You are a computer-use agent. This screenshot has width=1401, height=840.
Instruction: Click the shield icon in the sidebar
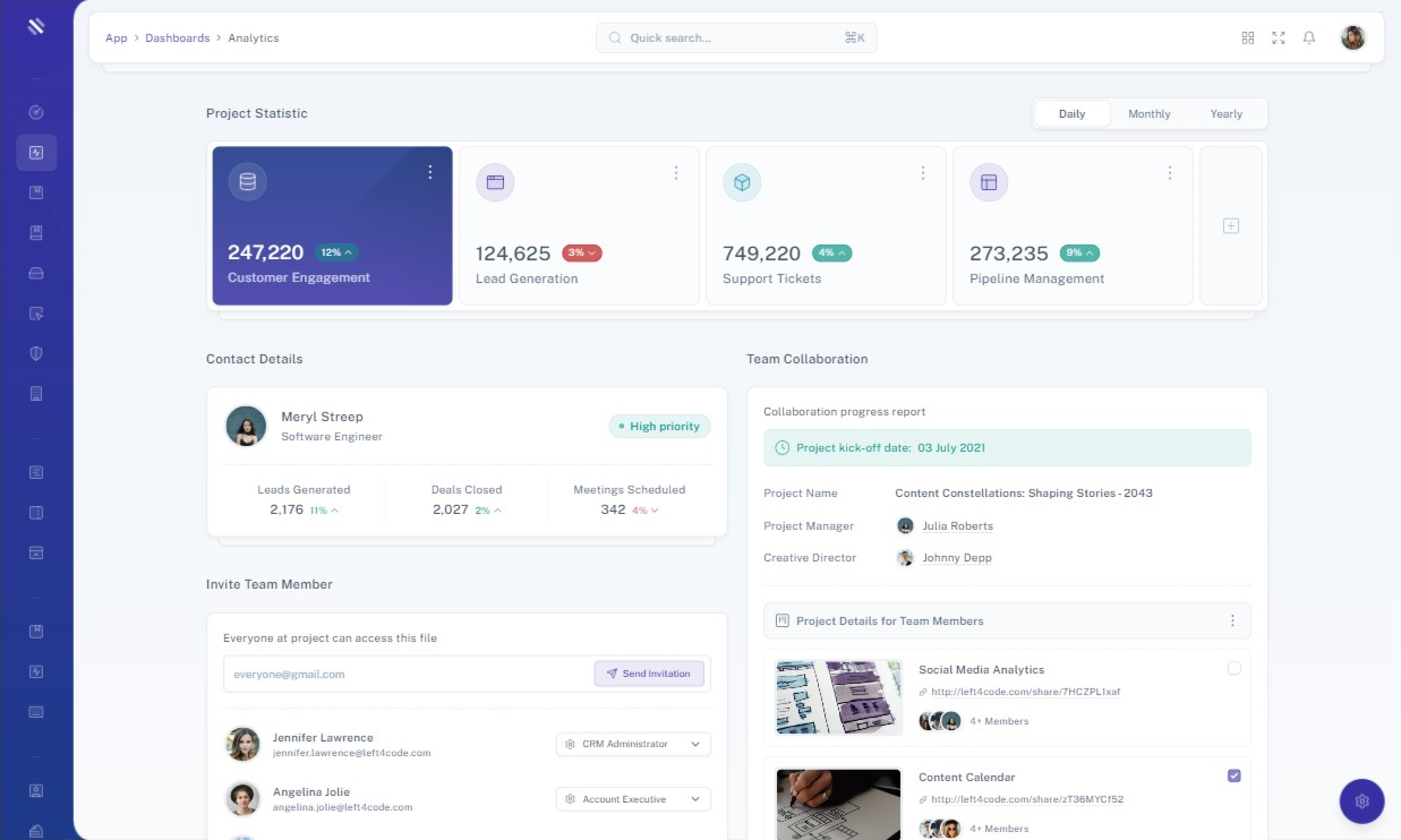point(36,354)
